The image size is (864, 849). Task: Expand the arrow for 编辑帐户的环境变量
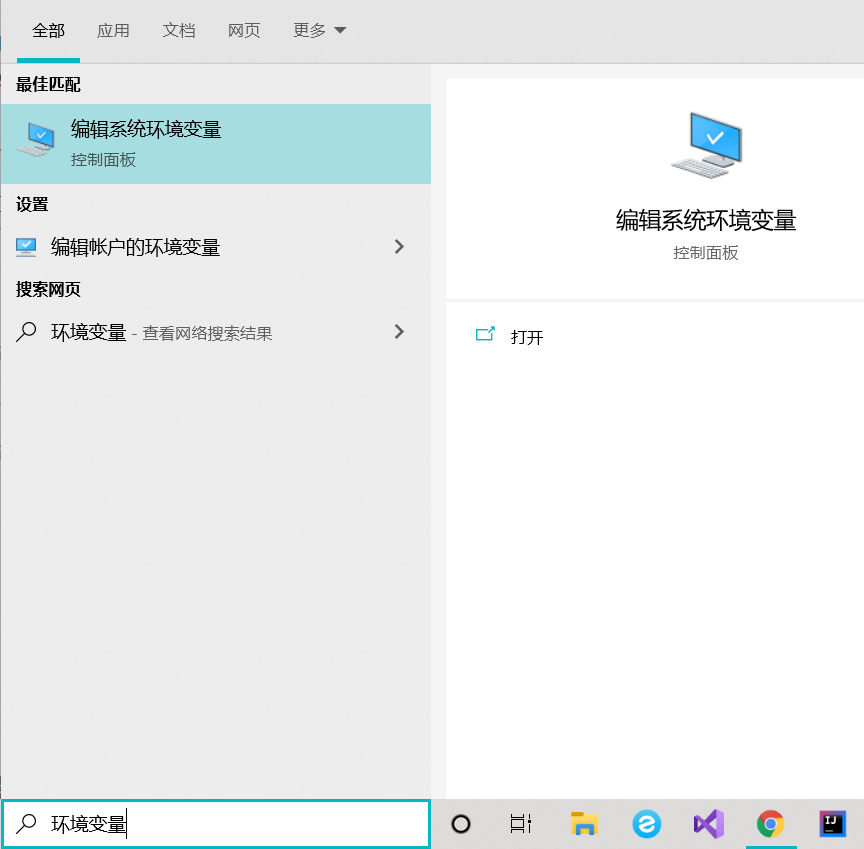coord(399,247)
